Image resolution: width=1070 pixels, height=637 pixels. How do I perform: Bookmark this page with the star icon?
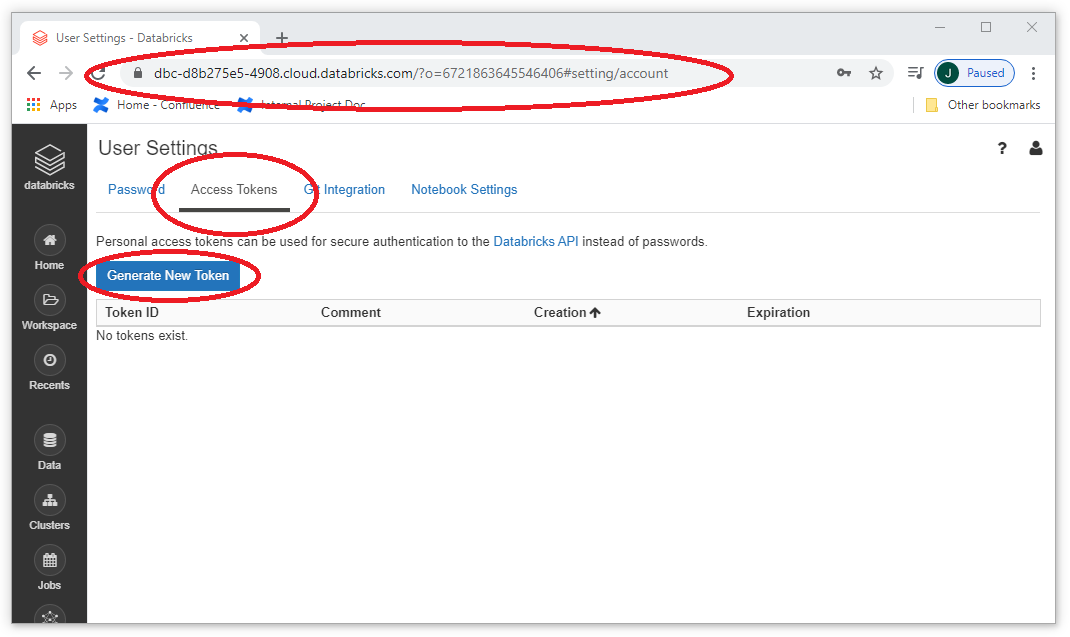click(x=876, y=73)
